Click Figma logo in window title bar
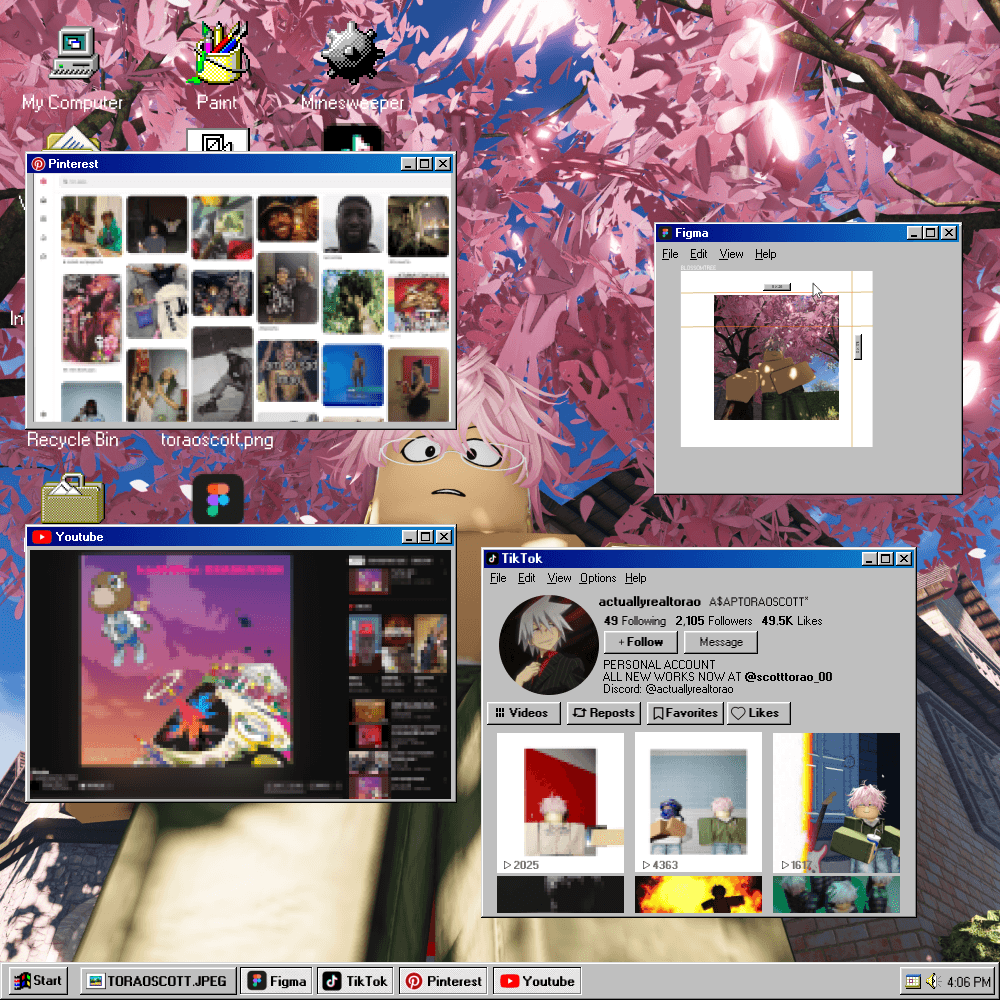This screenshot has width=1000, height=1000. click(666, 233)
